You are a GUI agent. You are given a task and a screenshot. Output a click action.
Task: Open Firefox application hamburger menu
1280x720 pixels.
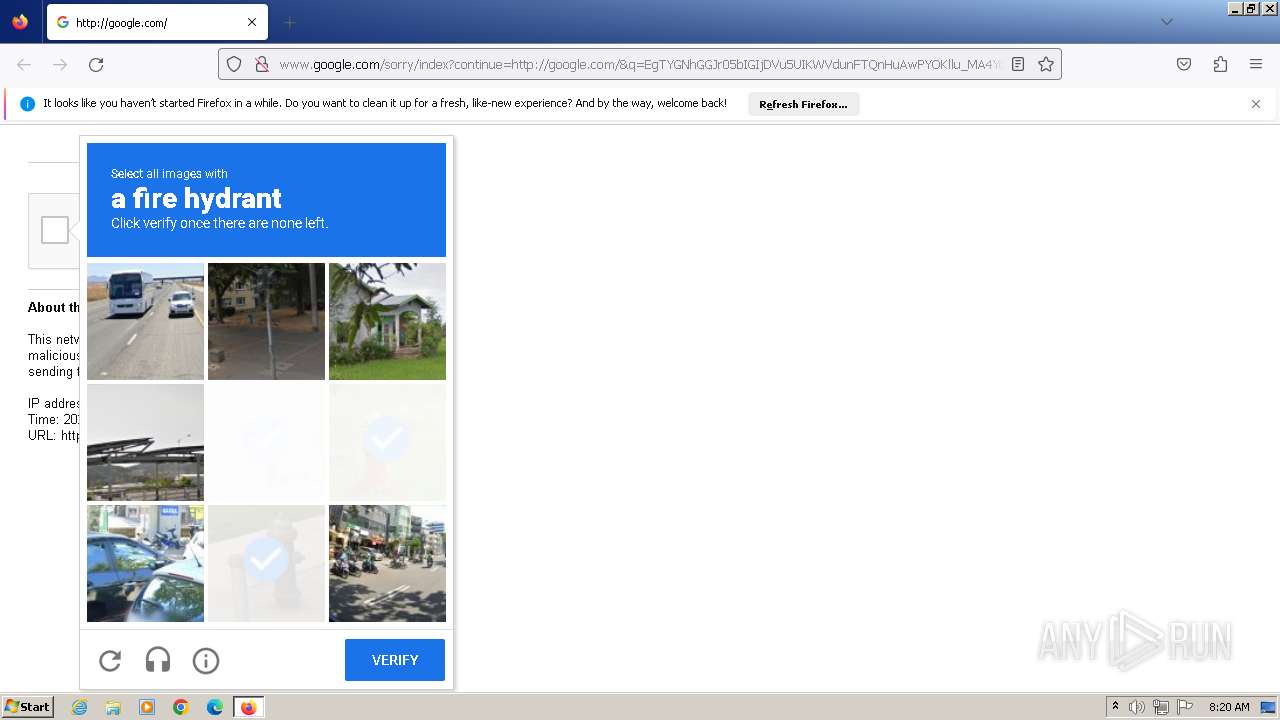tap(1256, 64)
